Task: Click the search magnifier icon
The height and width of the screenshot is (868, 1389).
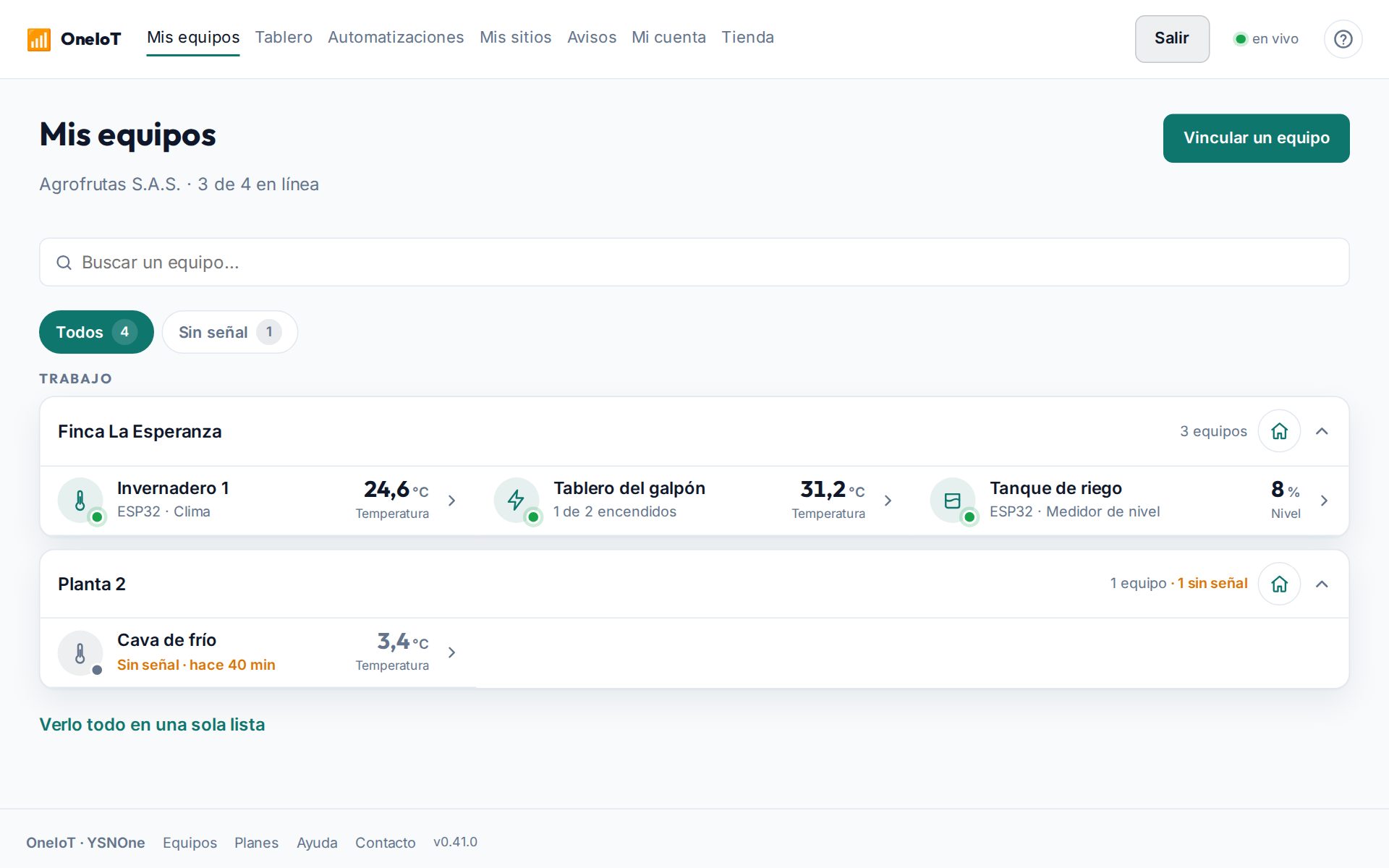Action: (x=64, y=263)
